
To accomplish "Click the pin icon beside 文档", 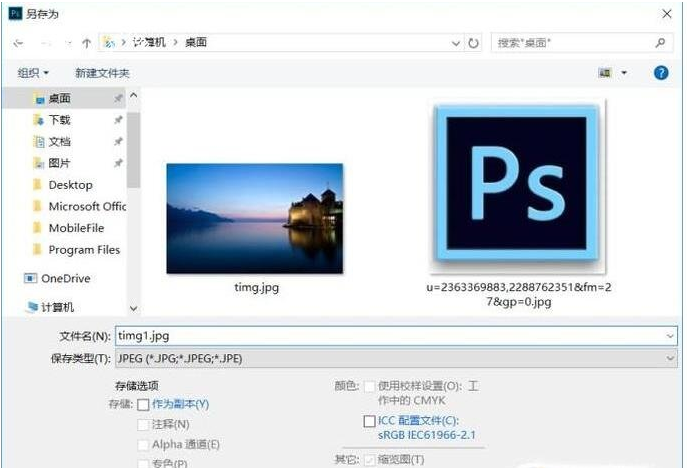I will coord(118,142).
